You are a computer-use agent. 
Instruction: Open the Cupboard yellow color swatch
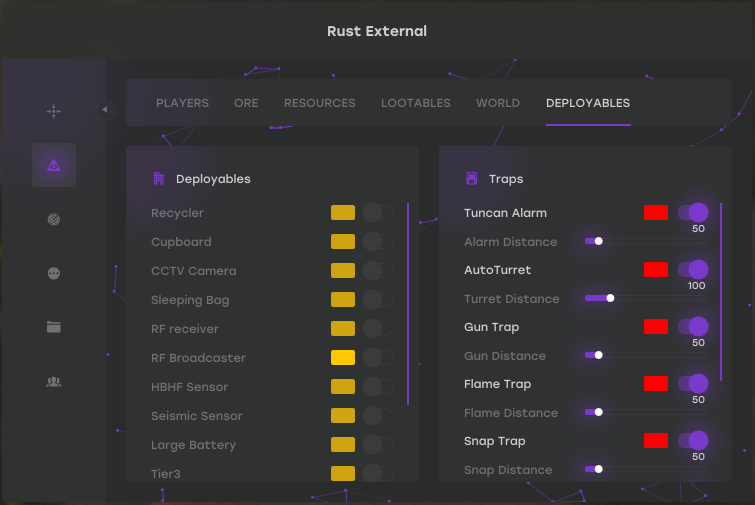[343, 241]
